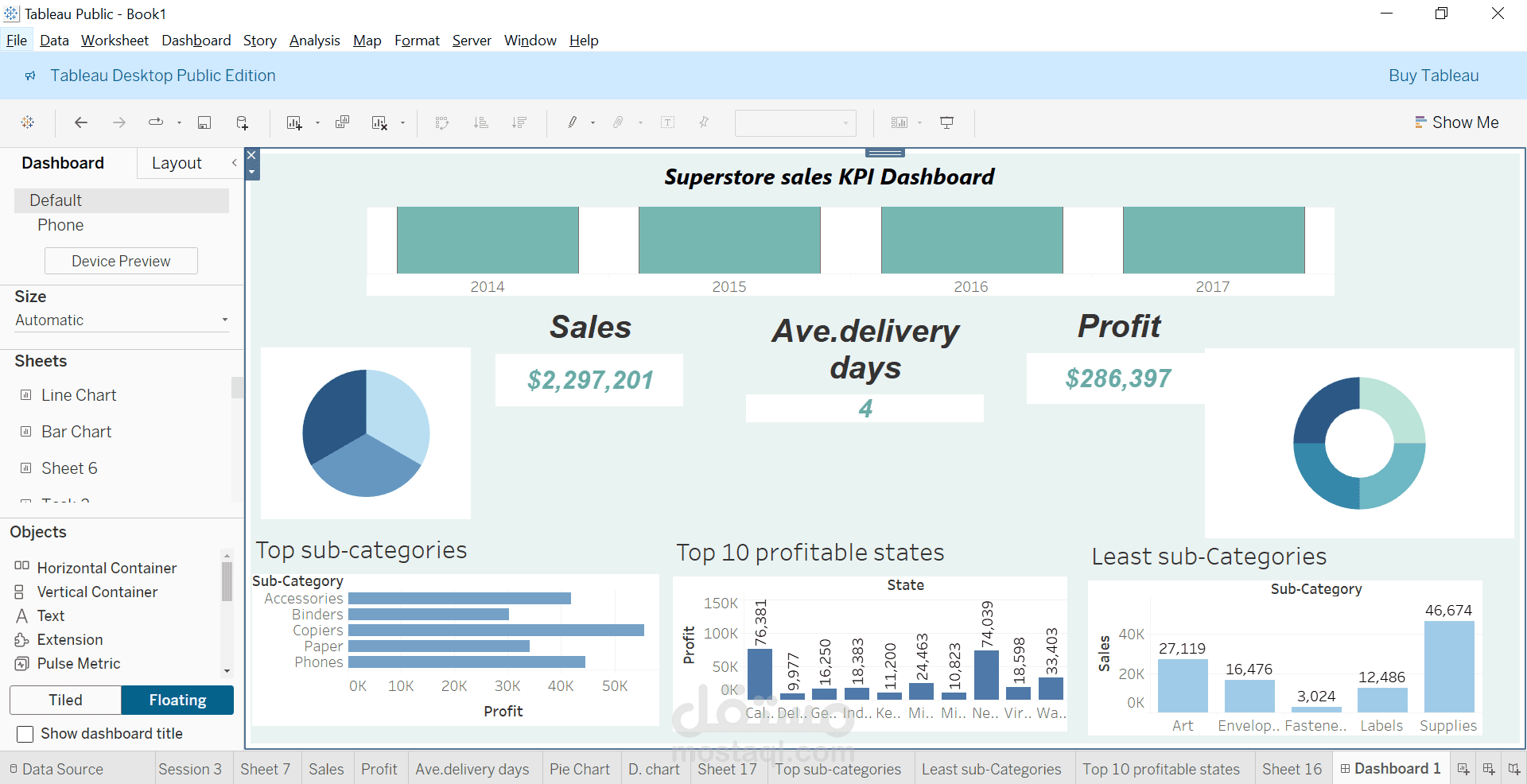The width and height of the screenshot is (1527, 784).
Task: Switch to the Layout tab
Action: (177, 163)
